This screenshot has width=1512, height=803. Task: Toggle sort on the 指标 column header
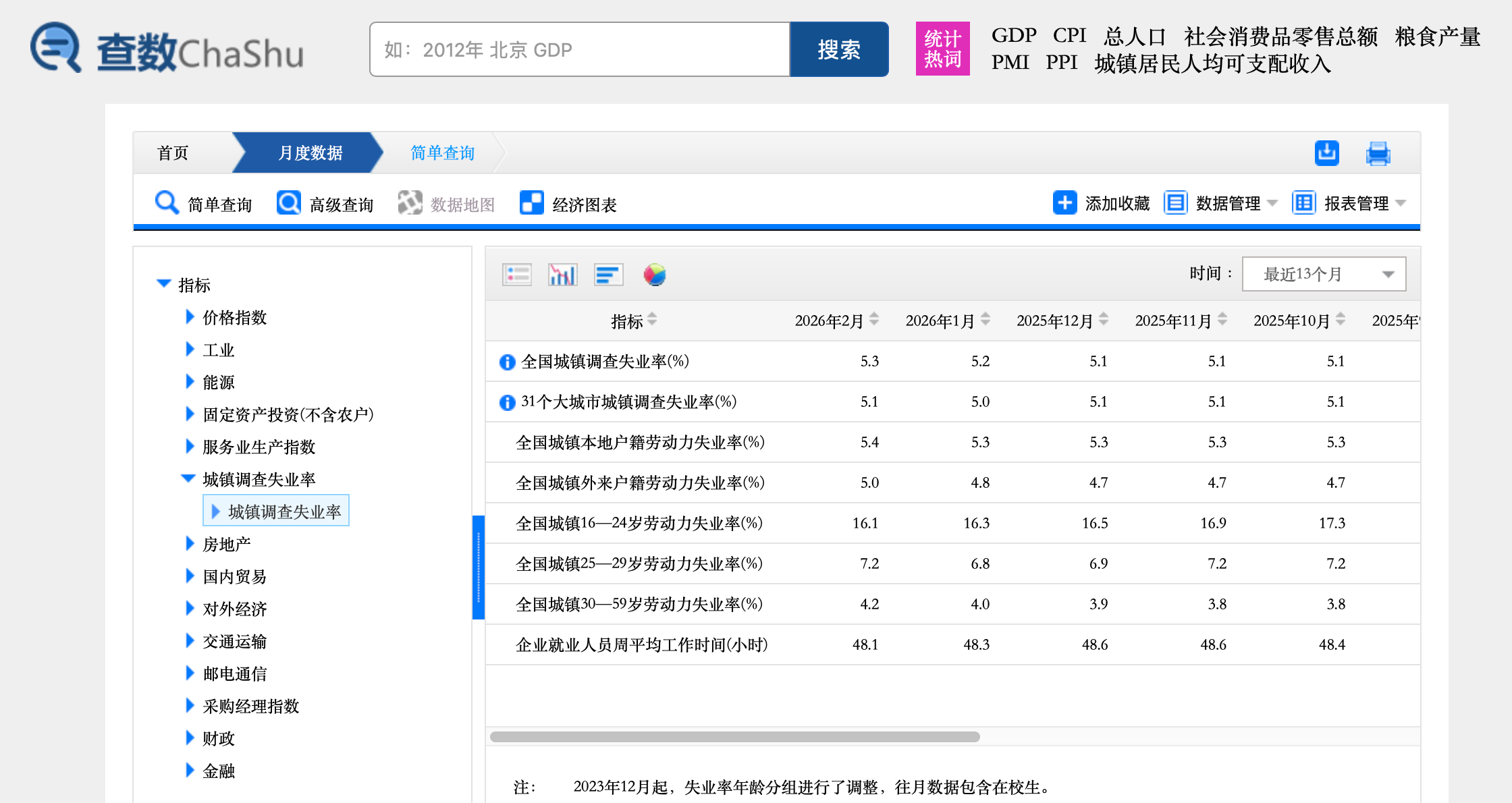click(x=652, y=319)
